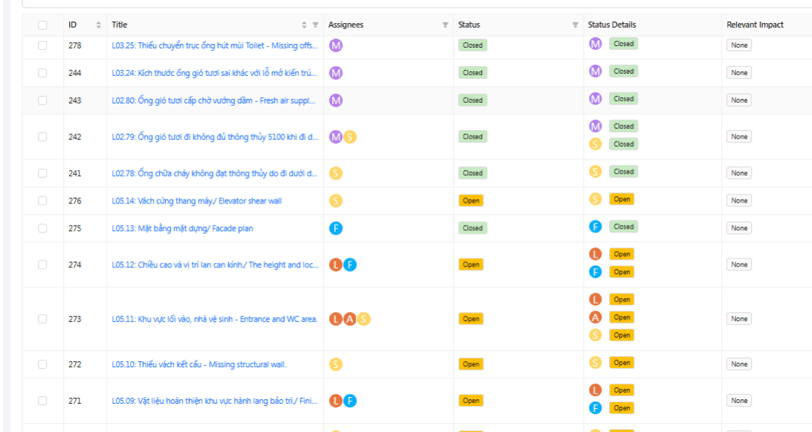Check the checkbox for row 244
The image size is (812, 432).
click(42, 73)
